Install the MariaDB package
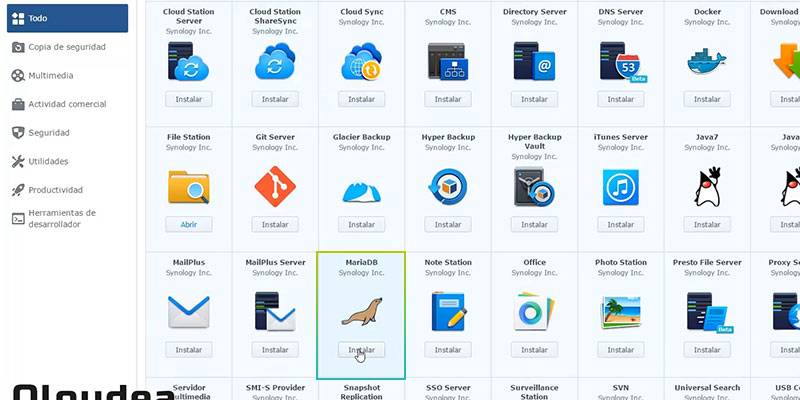This screenshot has width=800, height=400. point(361,350)
